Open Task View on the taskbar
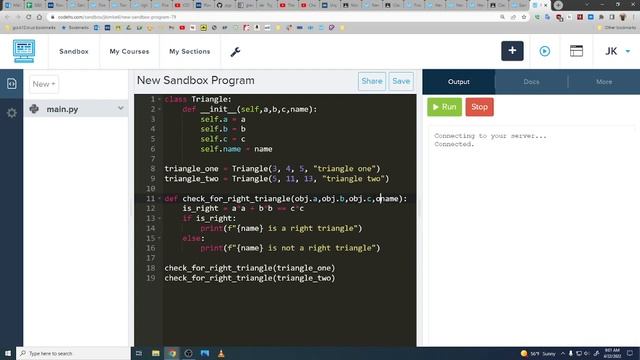The width and height of the screenshot is (640, 360). pyautogui.click(x=139, y=353)
